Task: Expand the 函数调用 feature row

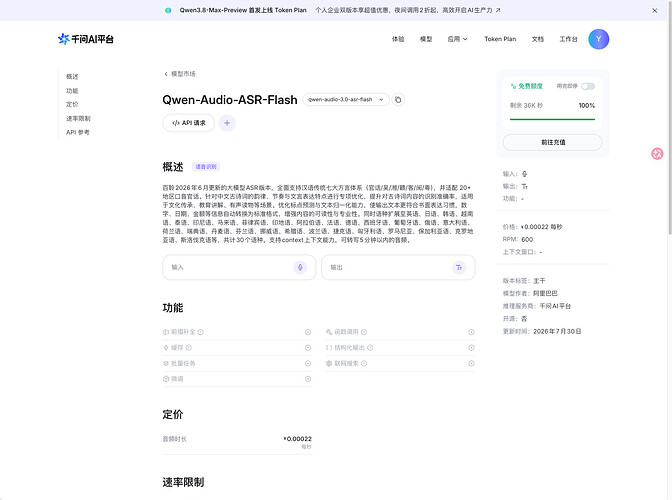Action: tap(471, 332)
